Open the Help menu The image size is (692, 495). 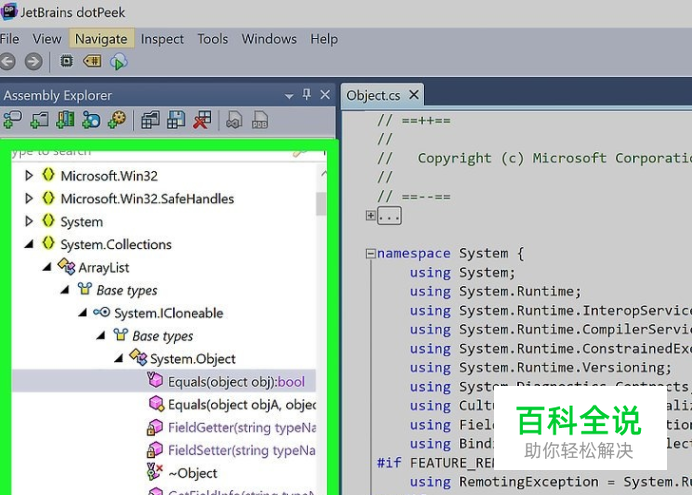pyautogui.click(x=324, y=39)
